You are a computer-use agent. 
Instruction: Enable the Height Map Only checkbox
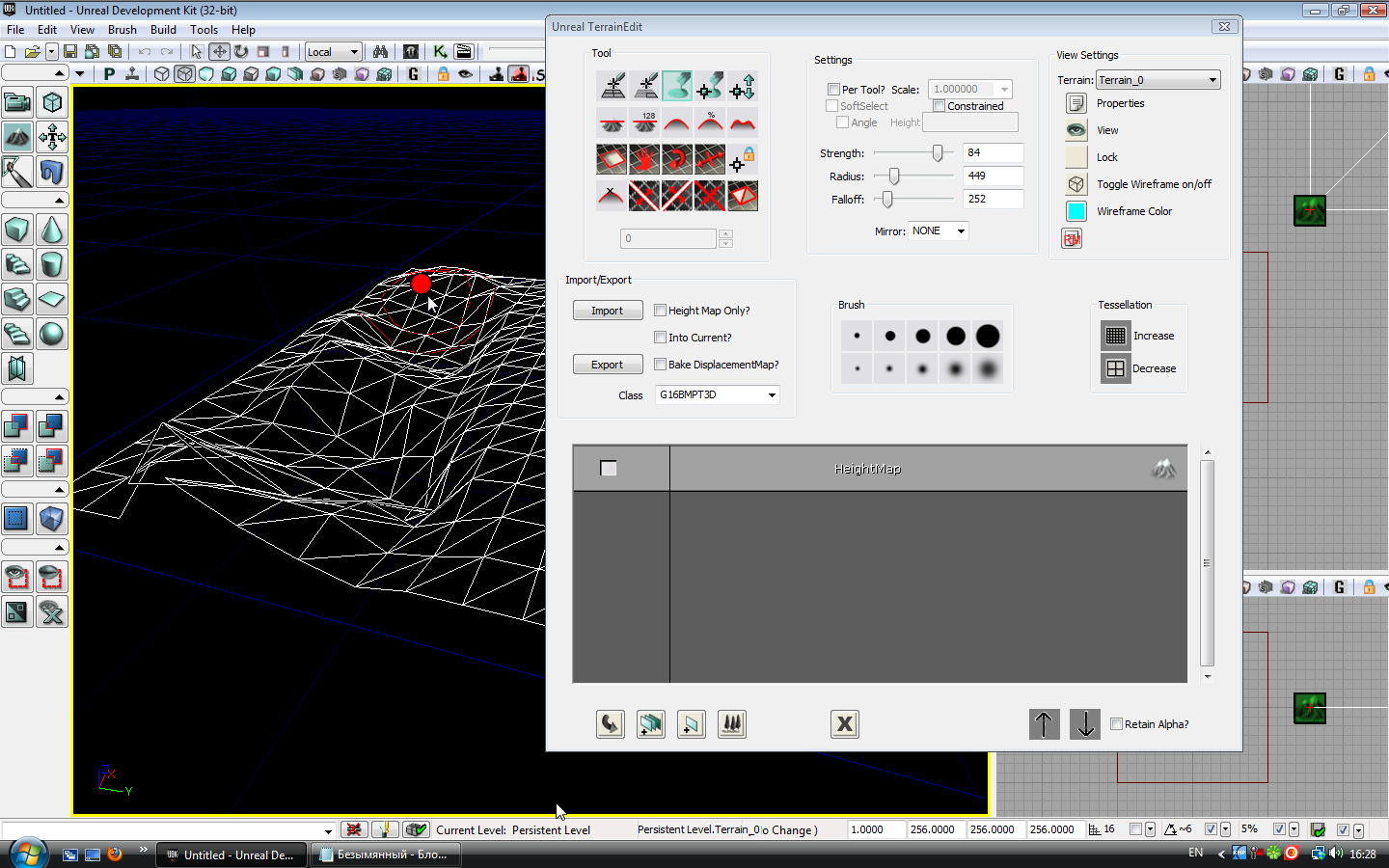pyautogui.click(x=661, y=311)
